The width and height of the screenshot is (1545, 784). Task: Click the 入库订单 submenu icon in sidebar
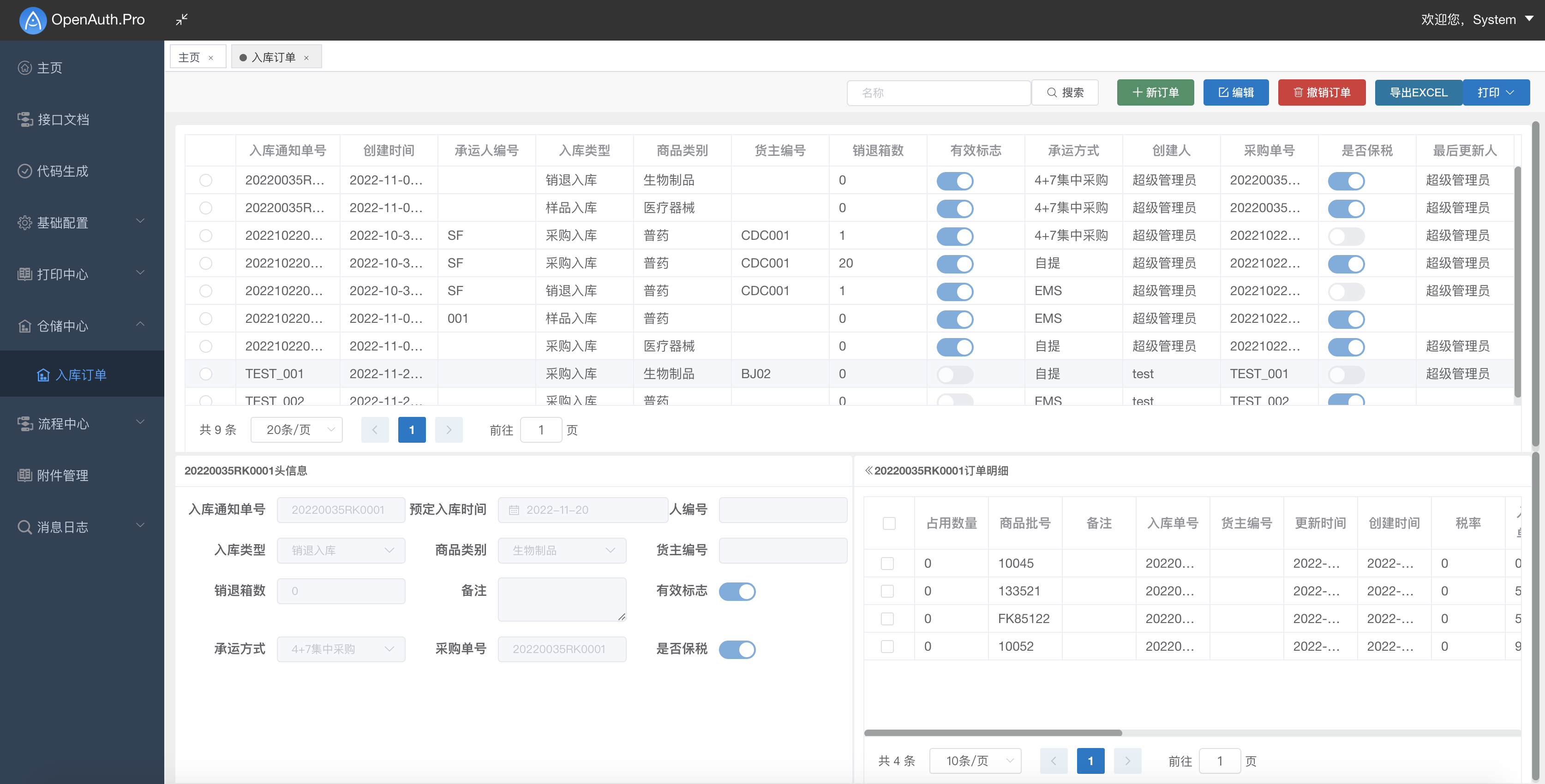43,374
